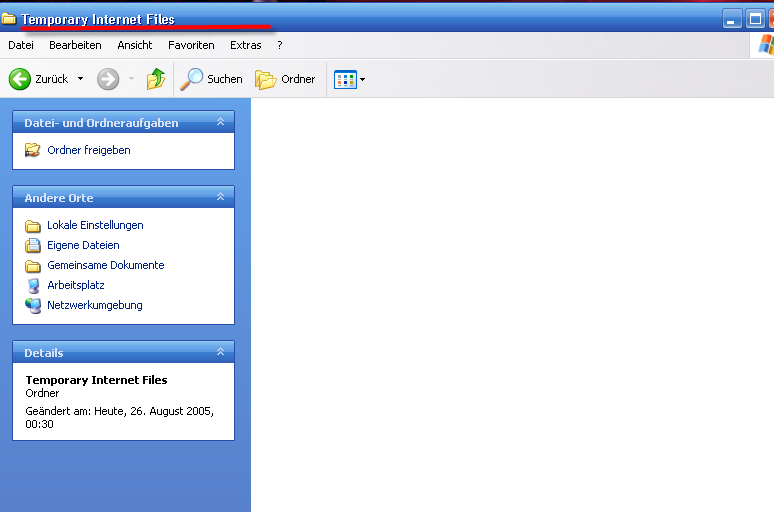Maximize the Temporary Internet Files window
Viewport: 774px width, 512px height.
coord(755,19)
